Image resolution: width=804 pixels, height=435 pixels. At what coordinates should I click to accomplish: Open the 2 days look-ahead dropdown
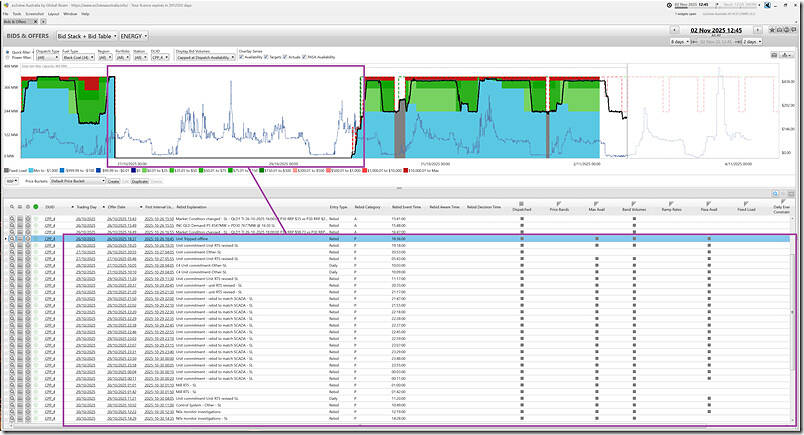click(752, 42)
